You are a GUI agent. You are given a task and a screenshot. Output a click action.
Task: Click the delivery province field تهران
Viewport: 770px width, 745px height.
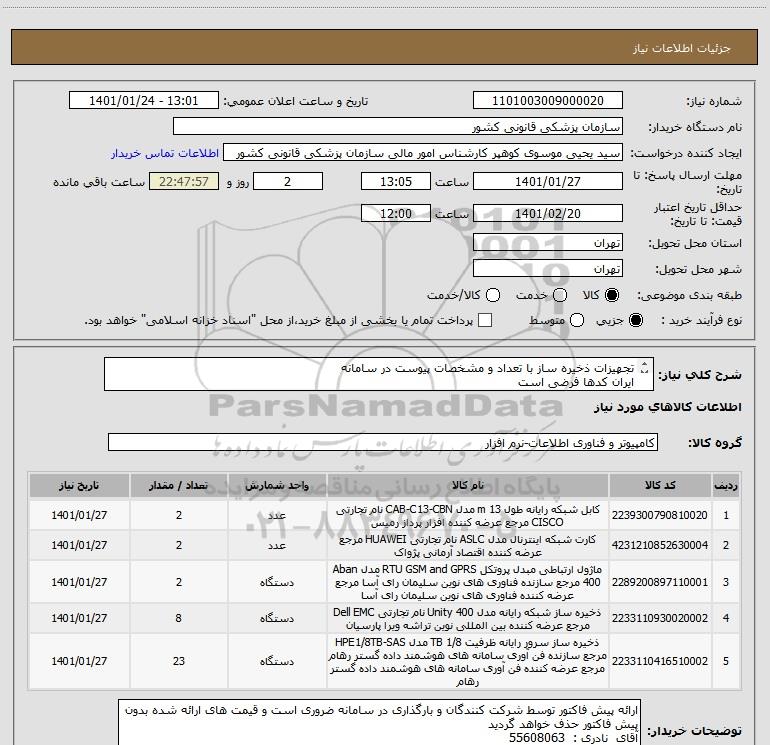tap(548, 243)
